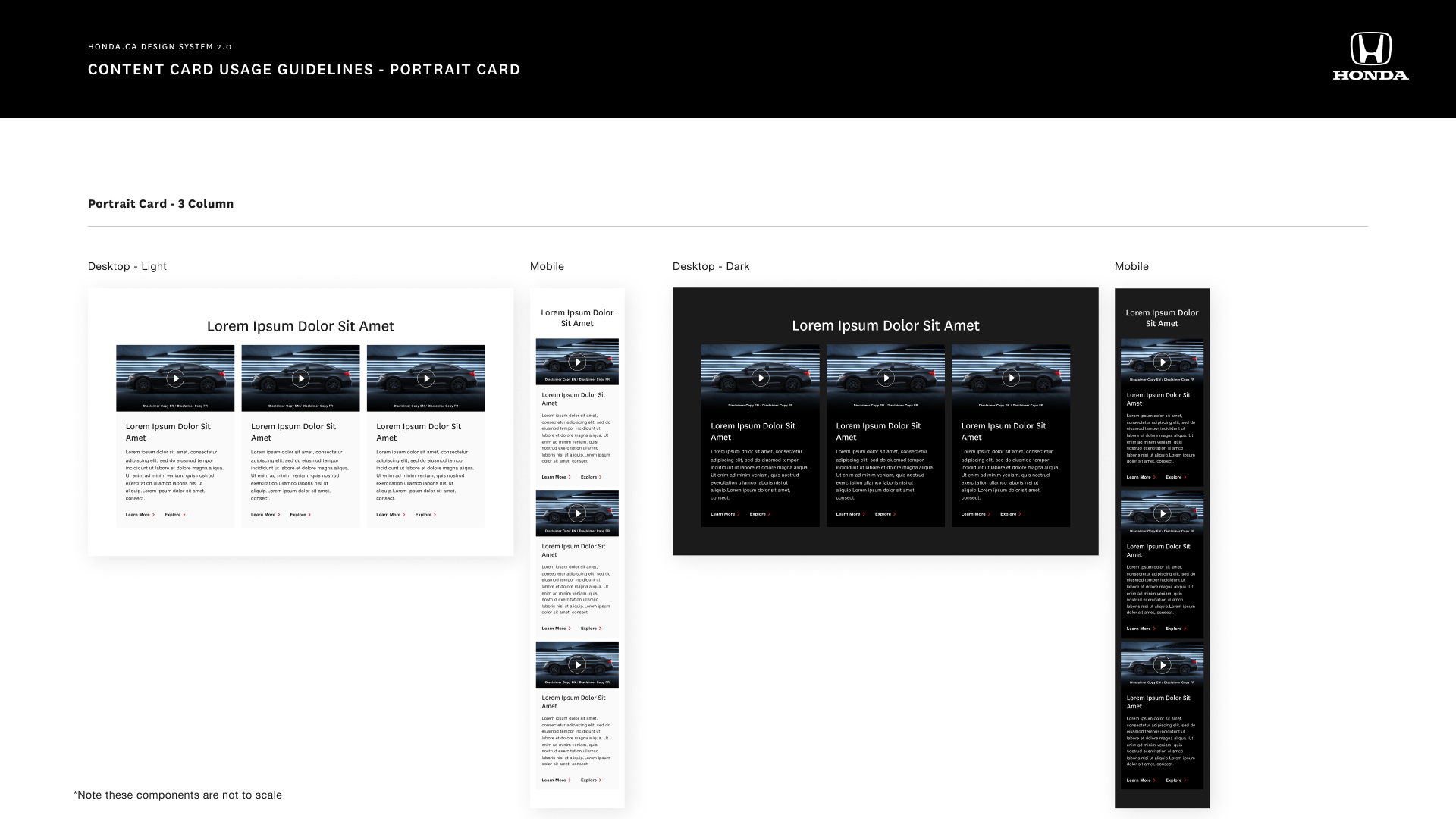Play video on right card in Desktop Dark
Image resolution: width=1456 pixels, height=819 pixels.
(x=1011, y=378)
